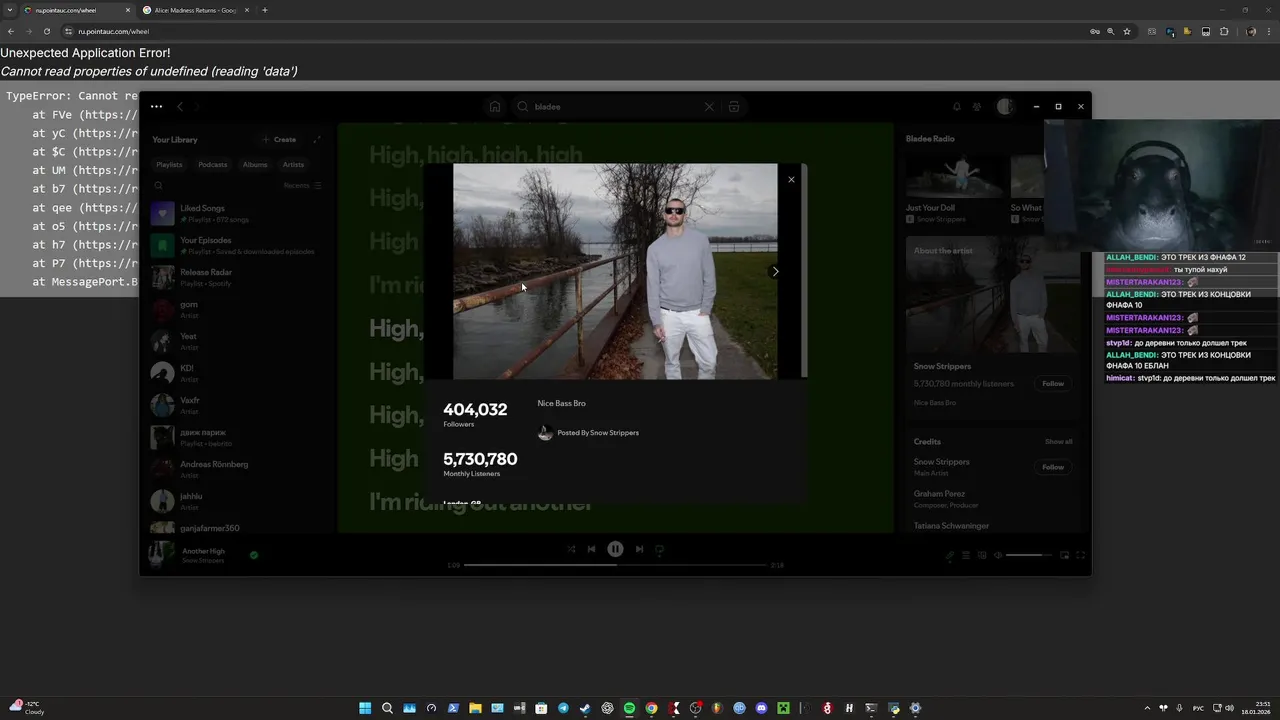The image size is (1280, 720).
Task: Open Your Episodes playlist
Action: (x=237, y=245)
